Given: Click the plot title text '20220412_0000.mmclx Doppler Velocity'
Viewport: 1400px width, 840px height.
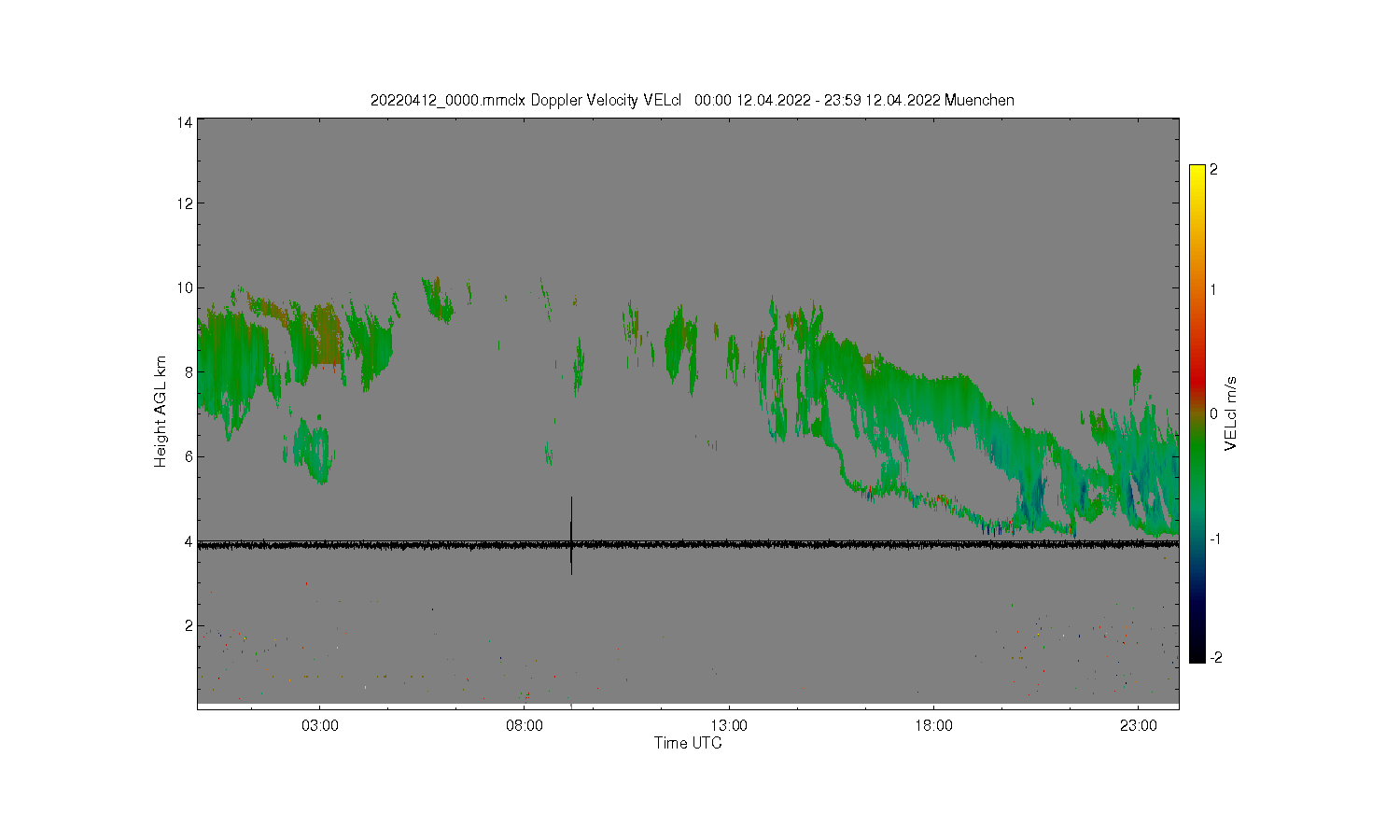Looking at the screenshot, I should click(x=504, y=100).
